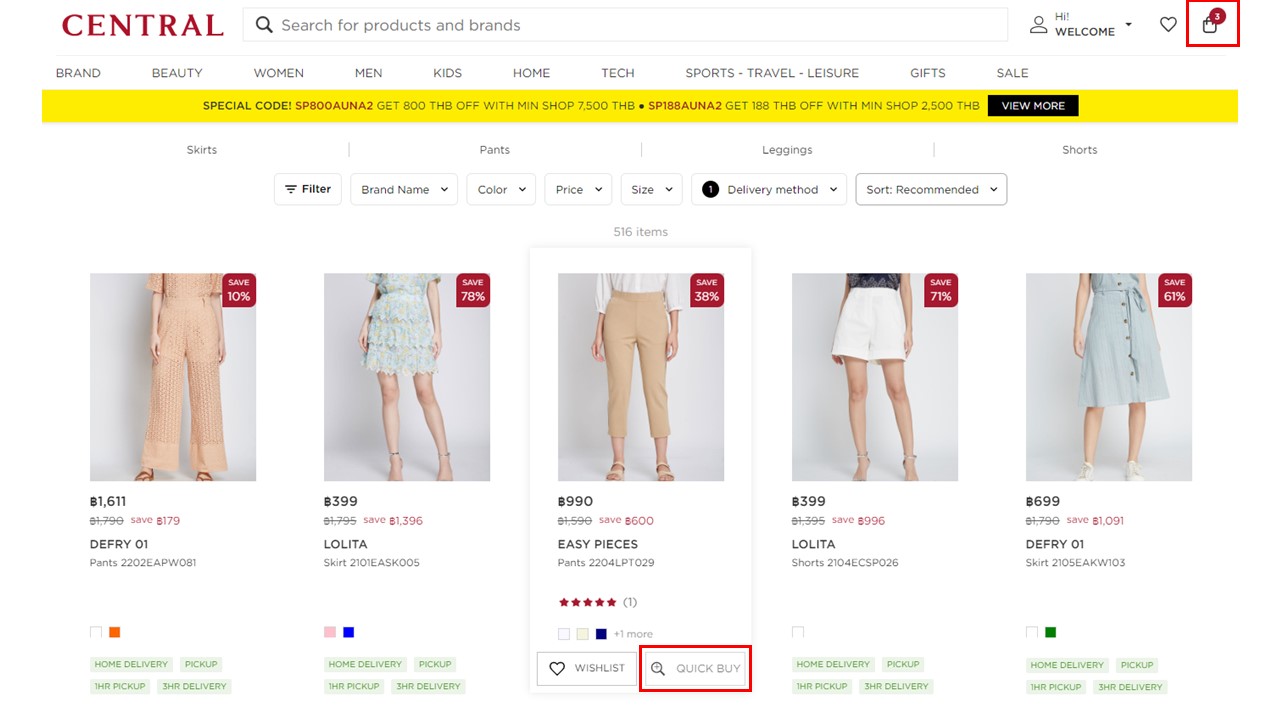Click the magnifier icon on QUICK BUY
Viewport: 1280px width, 720px height.
[x=658, y=668]
